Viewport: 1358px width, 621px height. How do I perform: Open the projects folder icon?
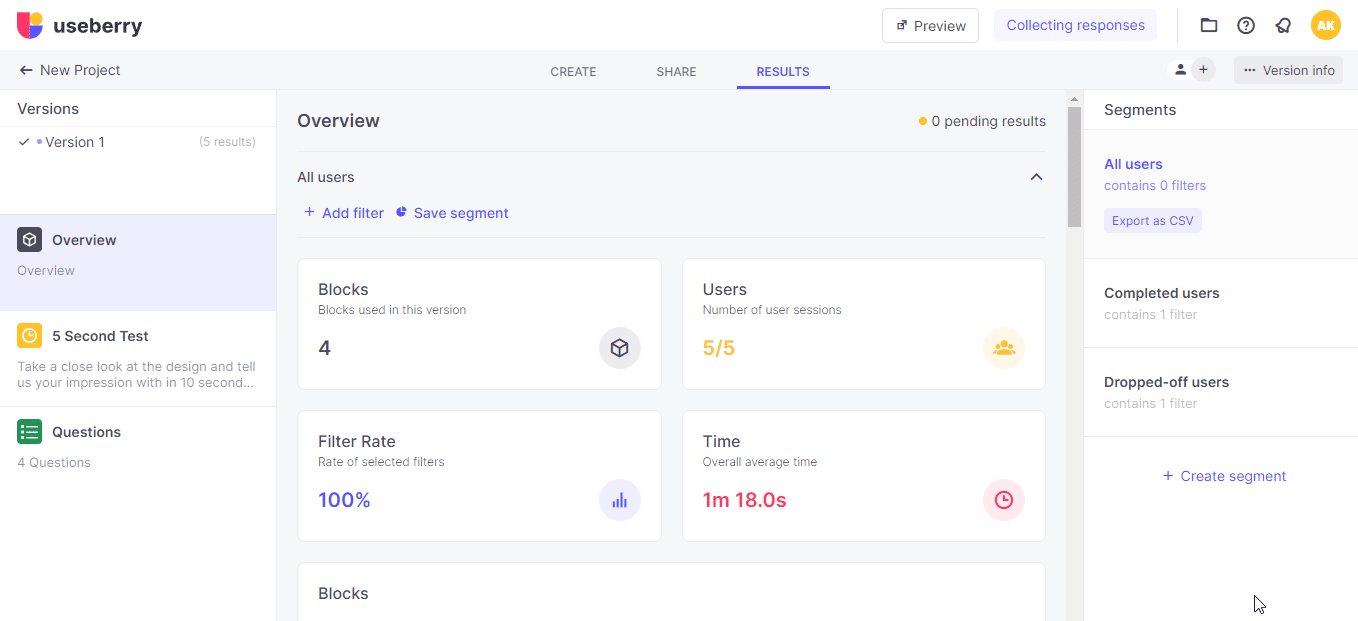click(1209, 26)
